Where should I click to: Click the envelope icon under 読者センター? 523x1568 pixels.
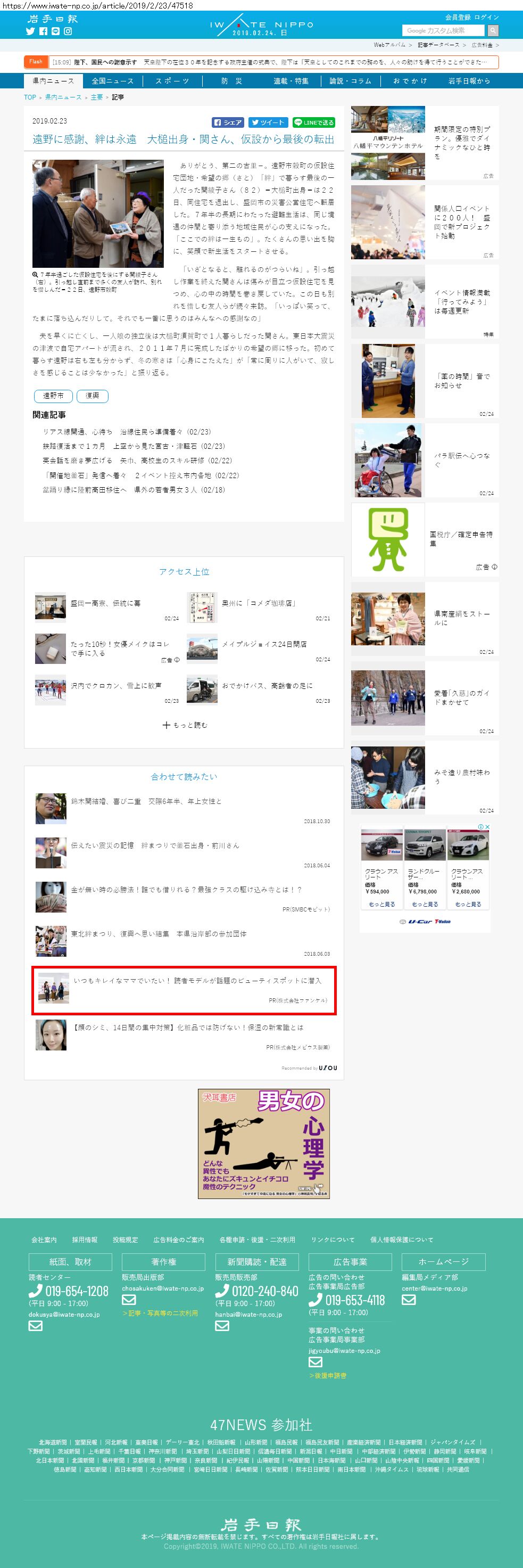(x=36, y=1326)
